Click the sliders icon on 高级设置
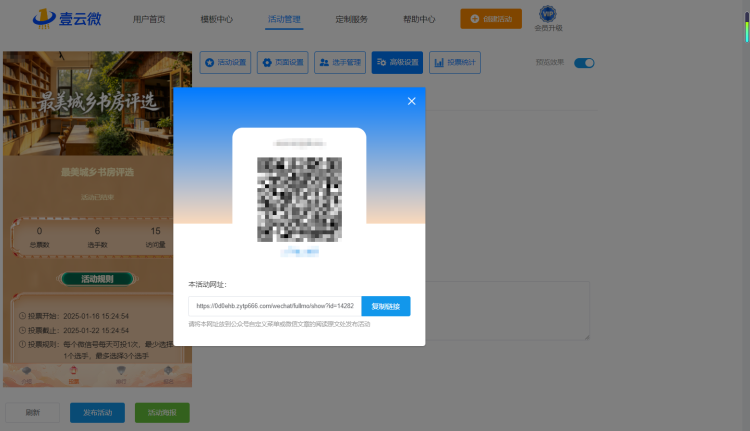Viewport: 750px width, 431px height. pos(381,62)
